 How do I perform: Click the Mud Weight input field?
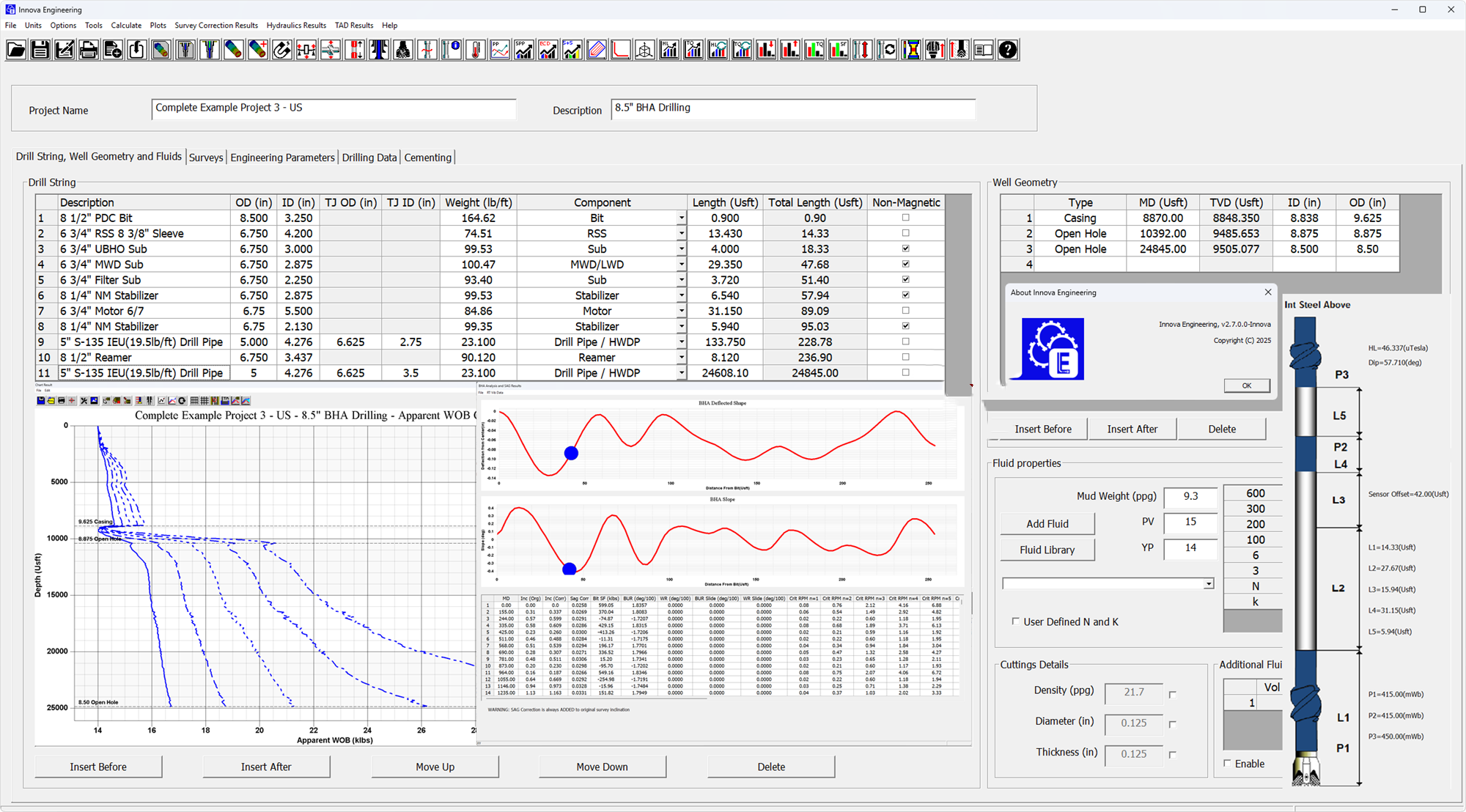pyautogui.click(x=1190, y=497)
